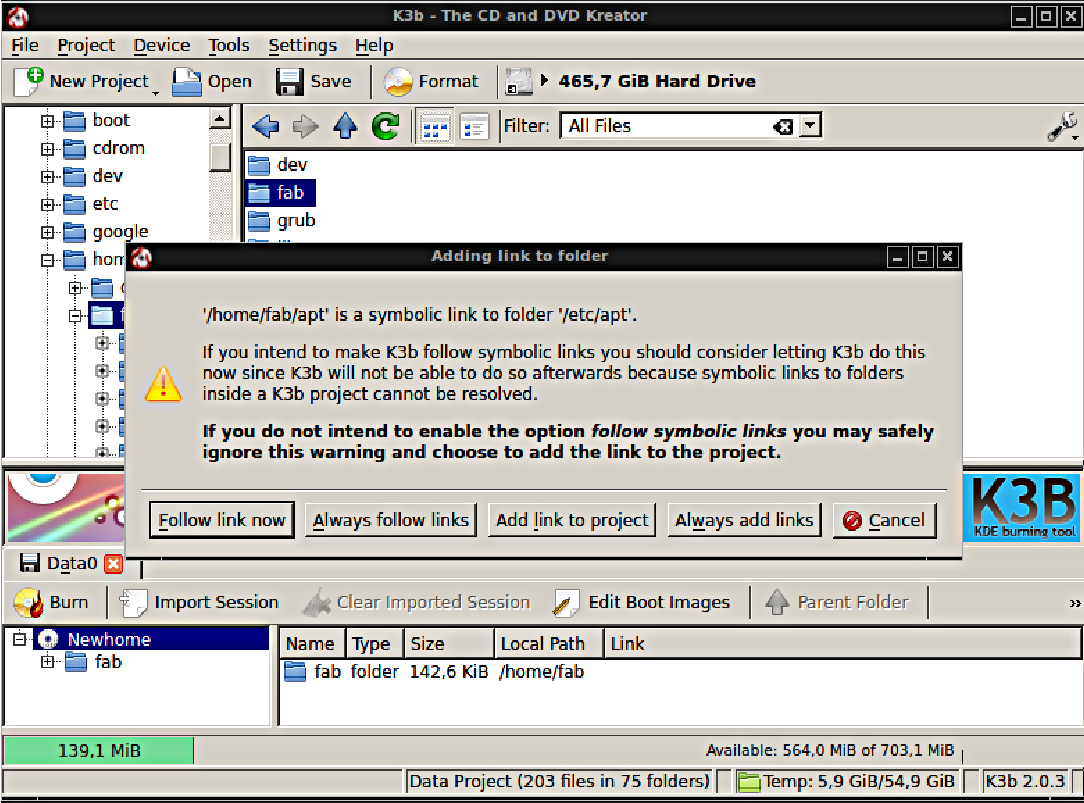
Task: Save the project with the floppy icon
Action: tap(290, 82)
